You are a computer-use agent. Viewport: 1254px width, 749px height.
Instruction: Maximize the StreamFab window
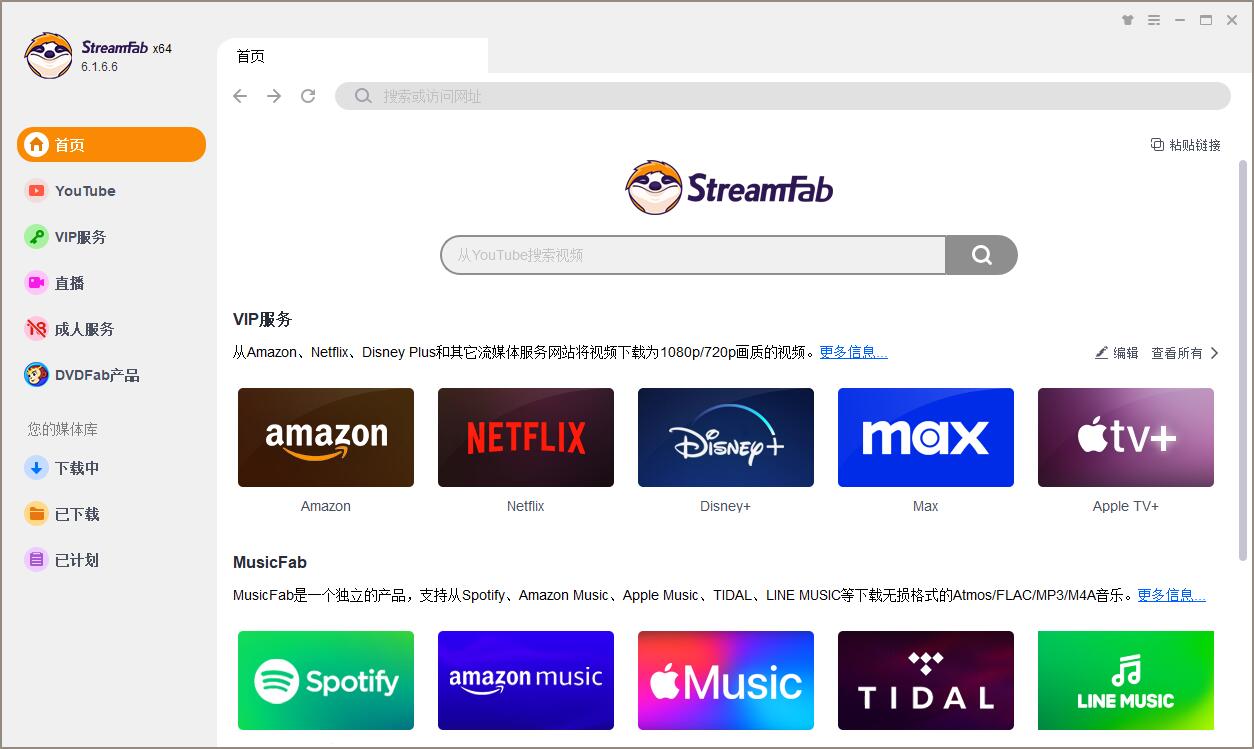(x=1206, y=20)
